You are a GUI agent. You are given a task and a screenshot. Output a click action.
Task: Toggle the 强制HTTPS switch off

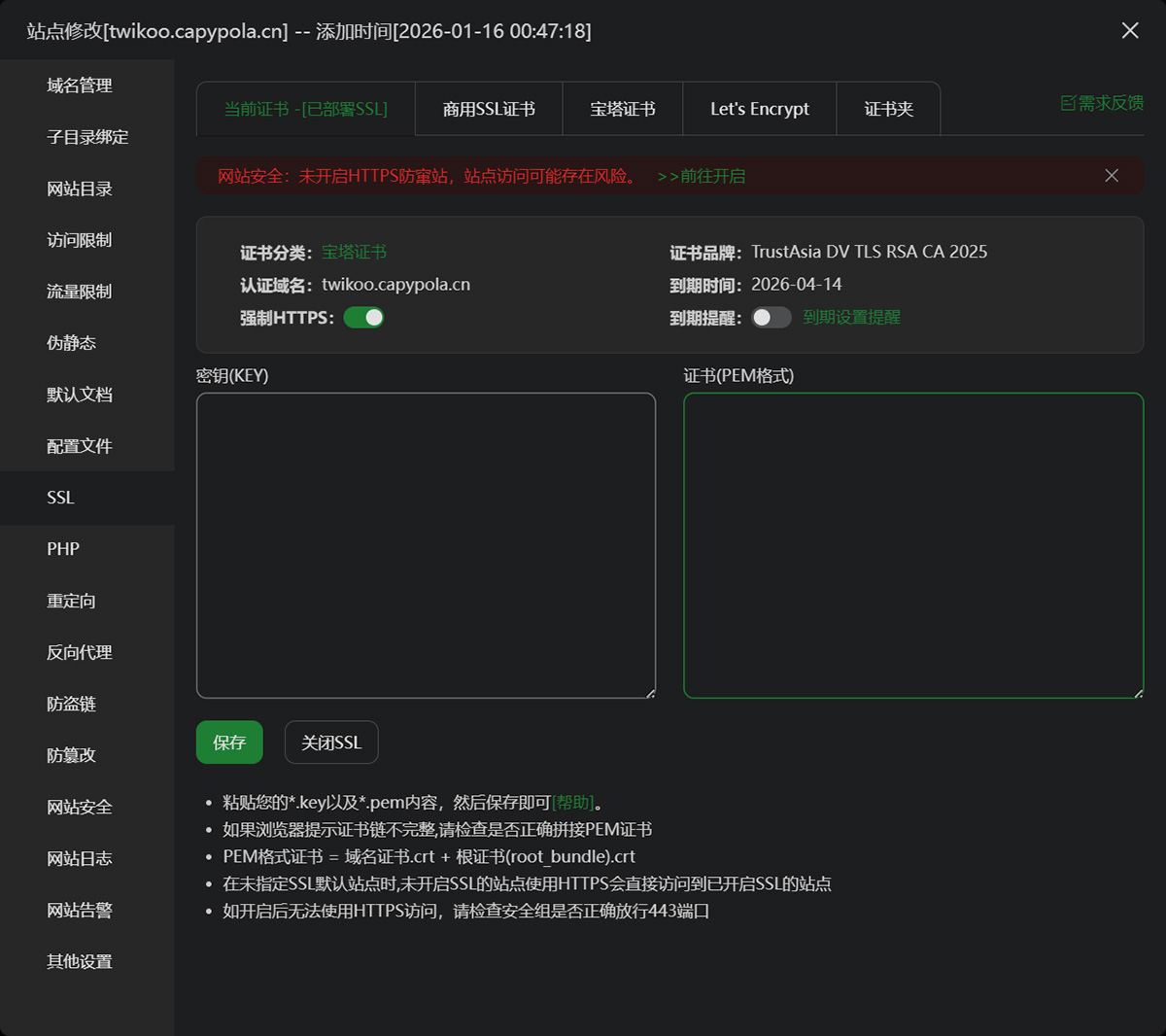pos(363,318)
